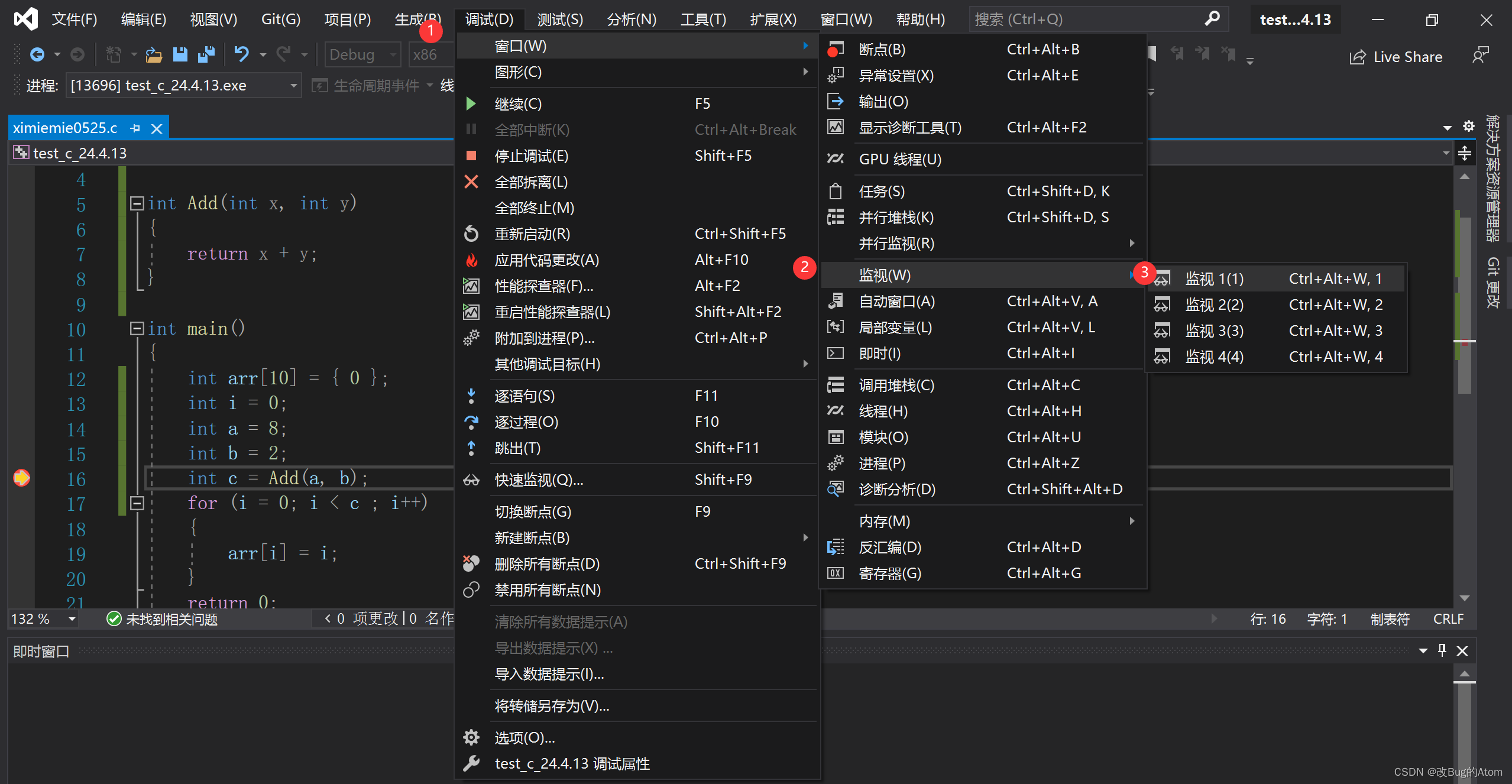Click the Live Share icon

tap(1358, 57)
